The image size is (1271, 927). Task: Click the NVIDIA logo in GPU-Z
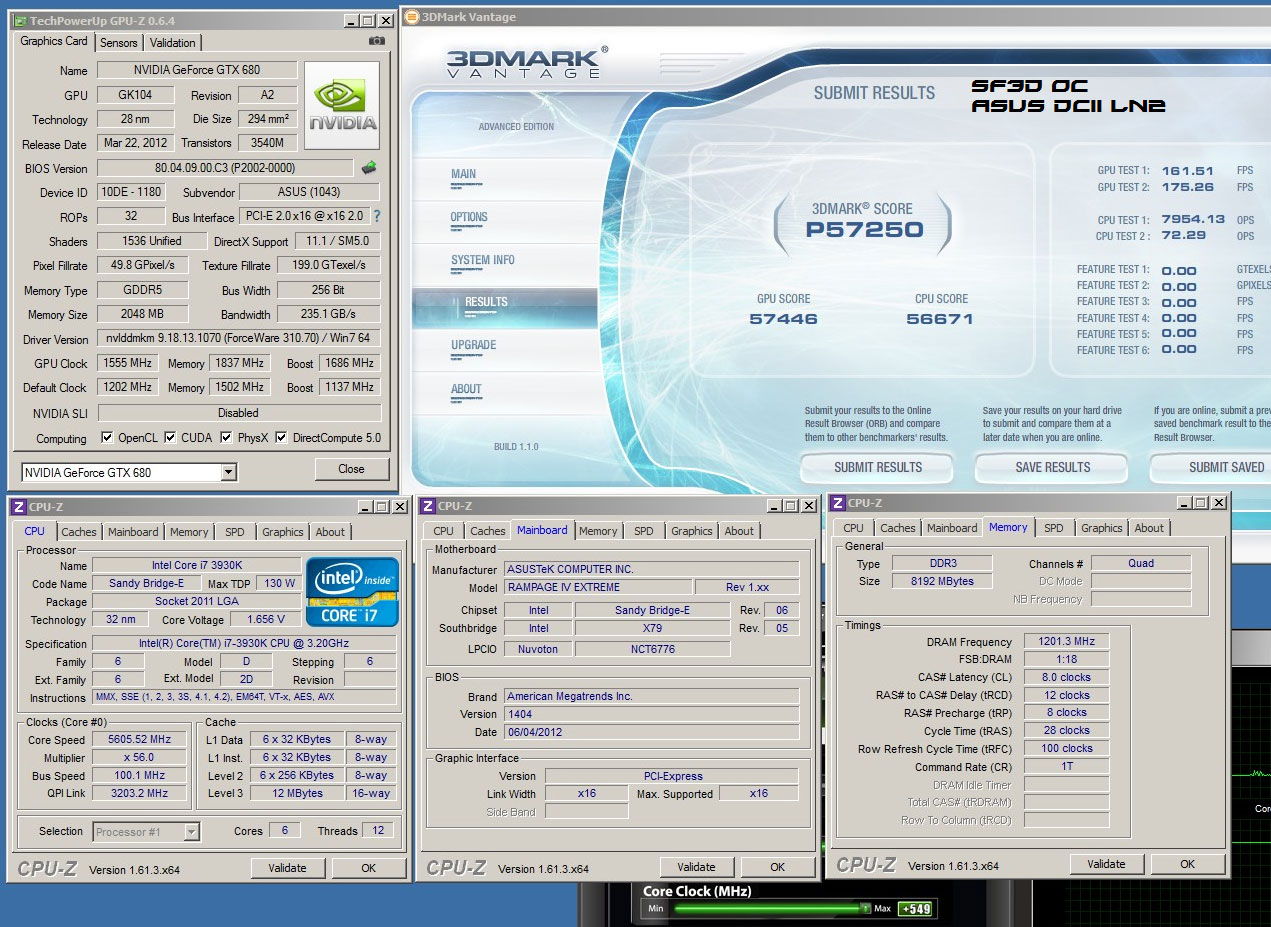pyautogui.click(x=342, y=106)
